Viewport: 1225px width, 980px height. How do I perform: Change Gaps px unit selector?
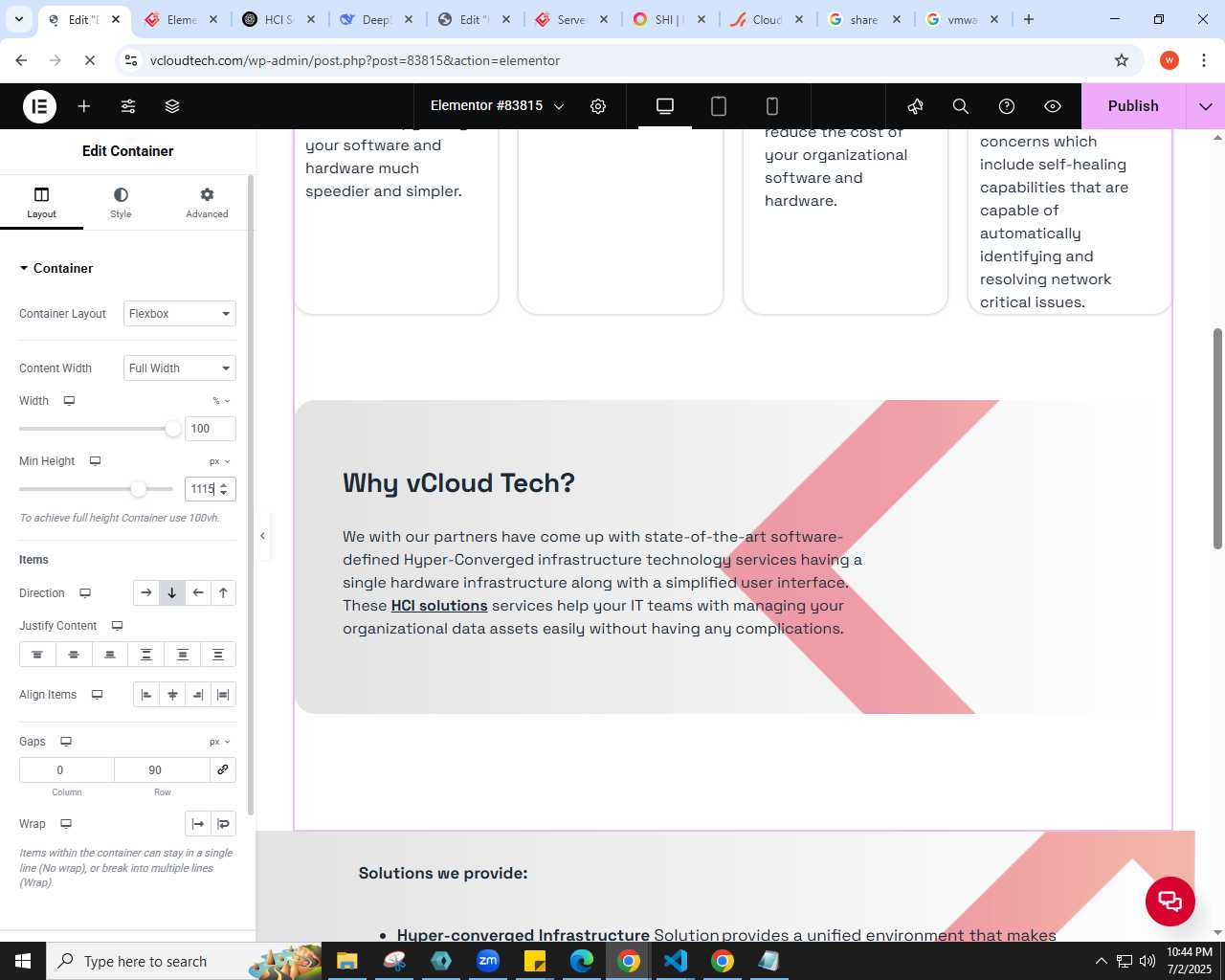point(220,742)
